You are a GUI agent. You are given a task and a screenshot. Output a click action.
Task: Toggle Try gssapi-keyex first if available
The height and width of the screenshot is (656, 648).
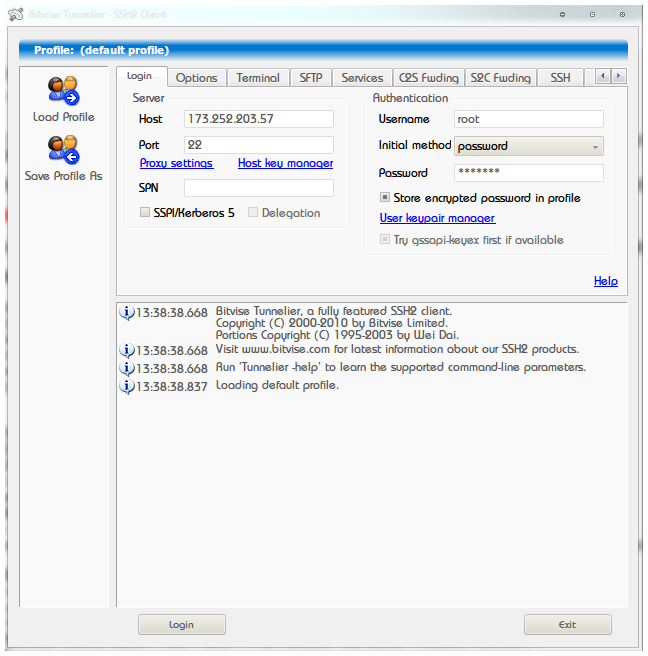384,239
